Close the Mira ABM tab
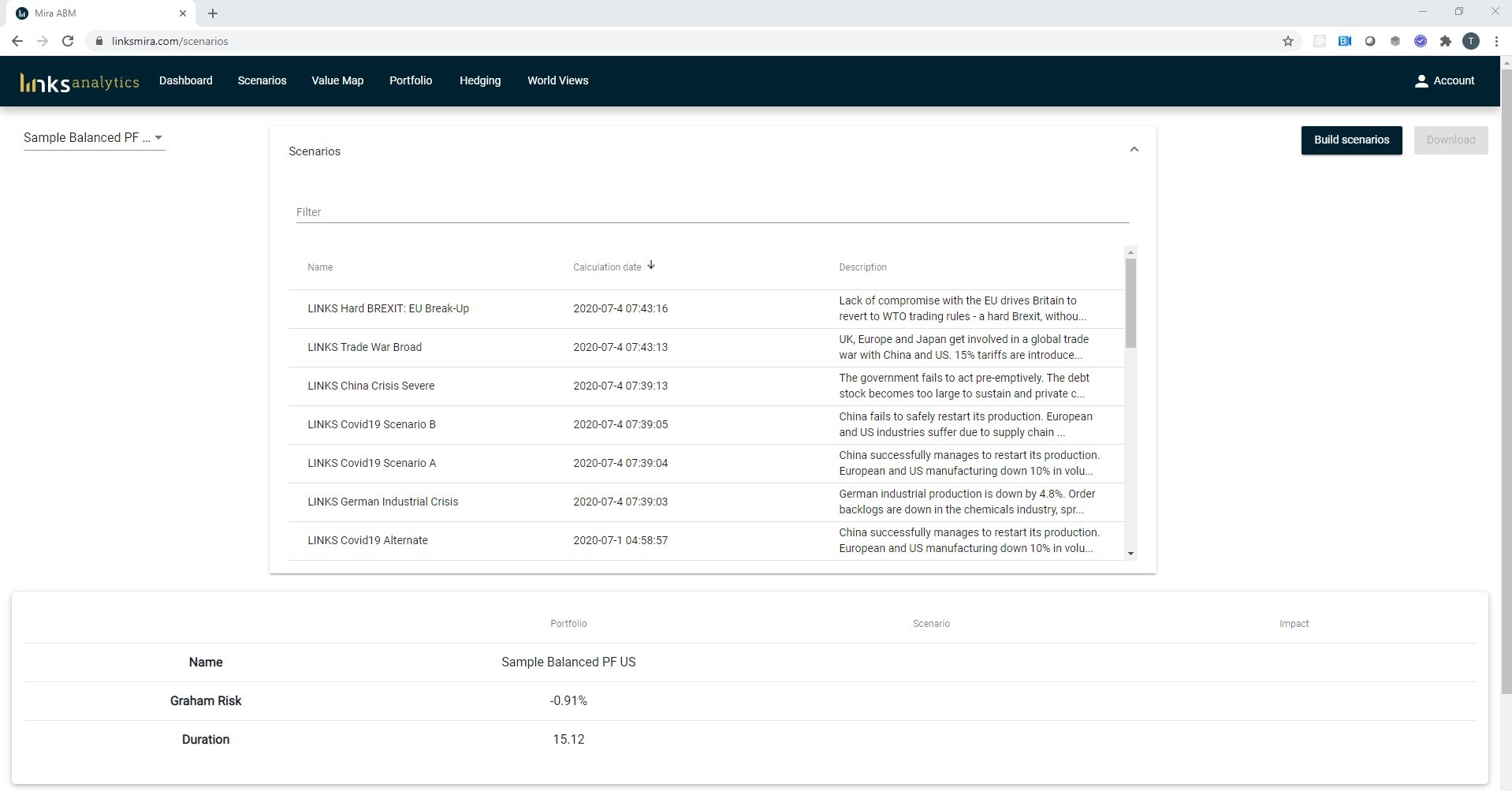 point(183,13)
